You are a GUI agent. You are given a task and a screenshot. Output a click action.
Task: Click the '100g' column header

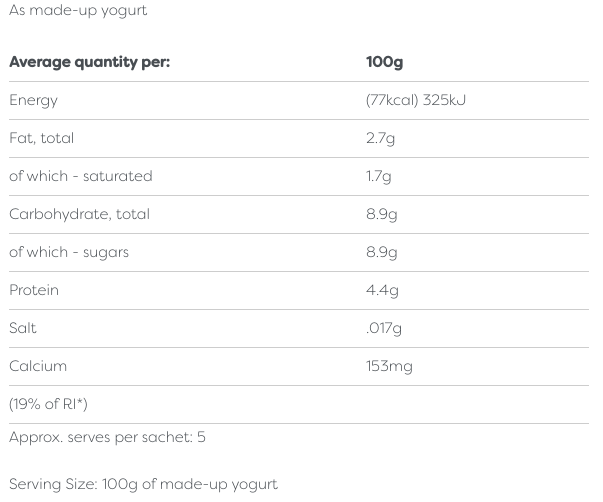pos(384,62)
